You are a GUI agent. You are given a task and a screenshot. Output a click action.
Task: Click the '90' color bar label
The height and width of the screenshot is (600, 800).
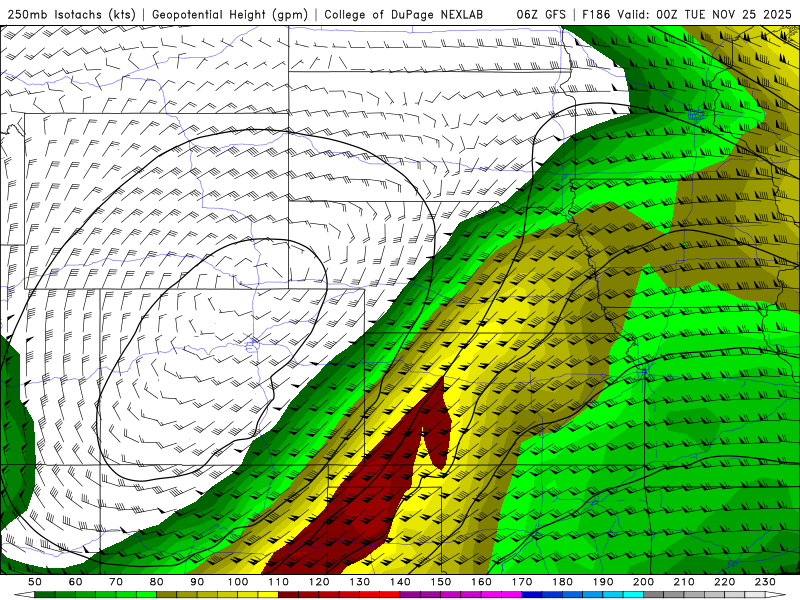coord(197,582)
